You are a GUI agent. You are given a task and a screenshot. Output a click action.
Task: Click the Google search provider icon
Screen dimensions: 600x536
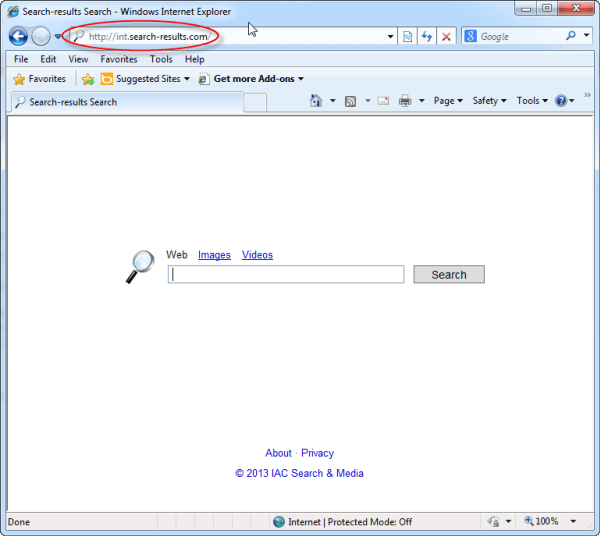click(x=470, y=36)
